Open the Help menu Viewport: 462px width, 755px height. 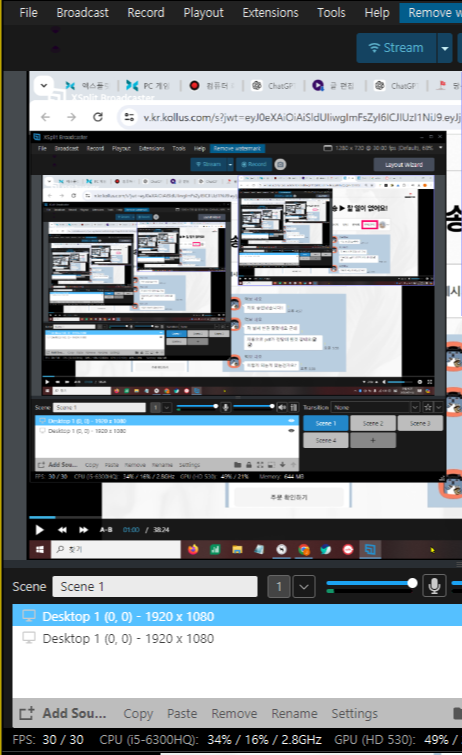377,13
